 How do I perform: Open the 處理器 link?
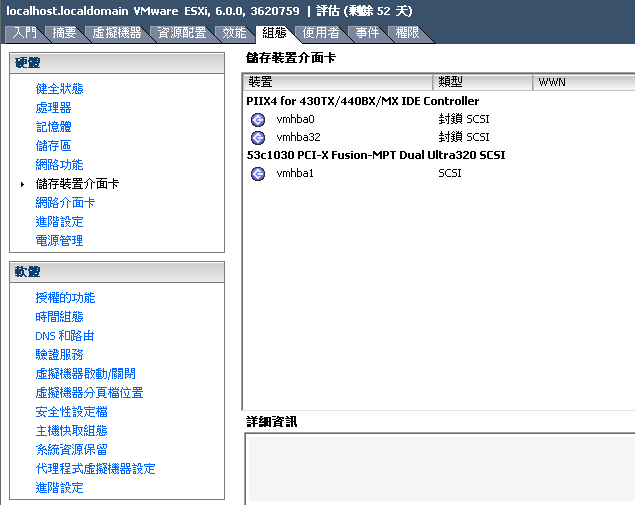(x=53, y=107)
